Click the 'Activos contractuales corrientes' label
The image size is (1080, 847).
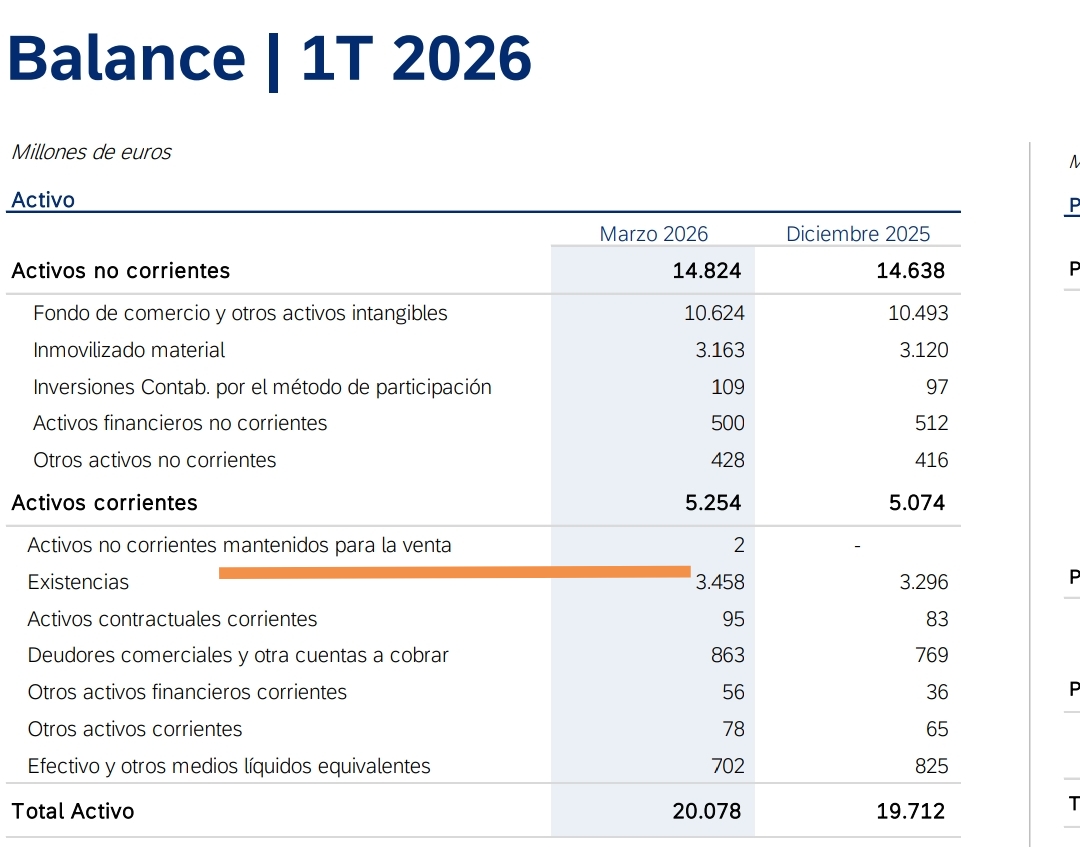point(172,619)
